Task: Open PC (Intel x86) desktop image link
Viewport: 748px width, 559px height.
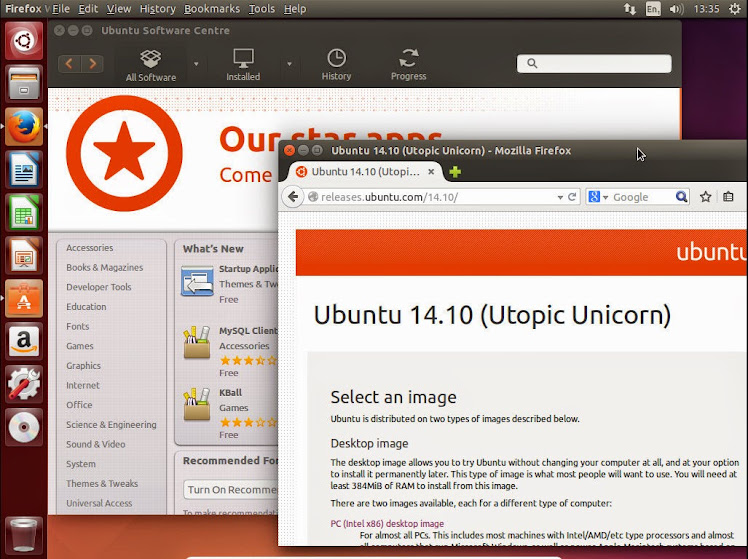Action: [x=387, y=523]
